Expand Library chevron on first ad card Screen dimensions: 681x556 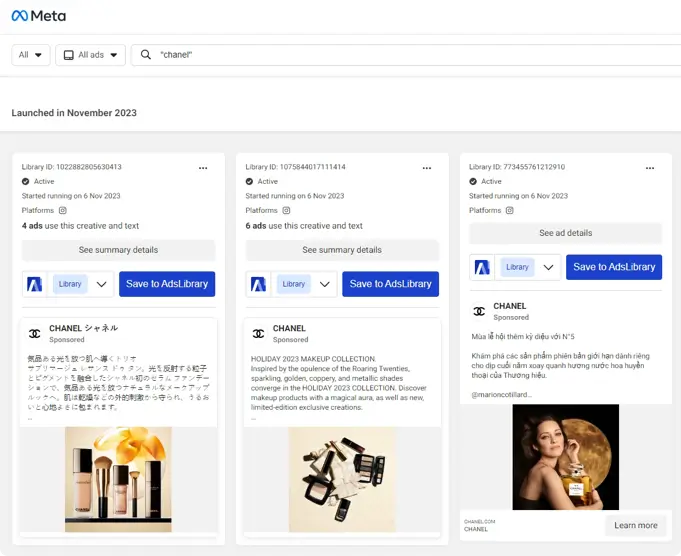pyautogui.click(x=102, y=285)
